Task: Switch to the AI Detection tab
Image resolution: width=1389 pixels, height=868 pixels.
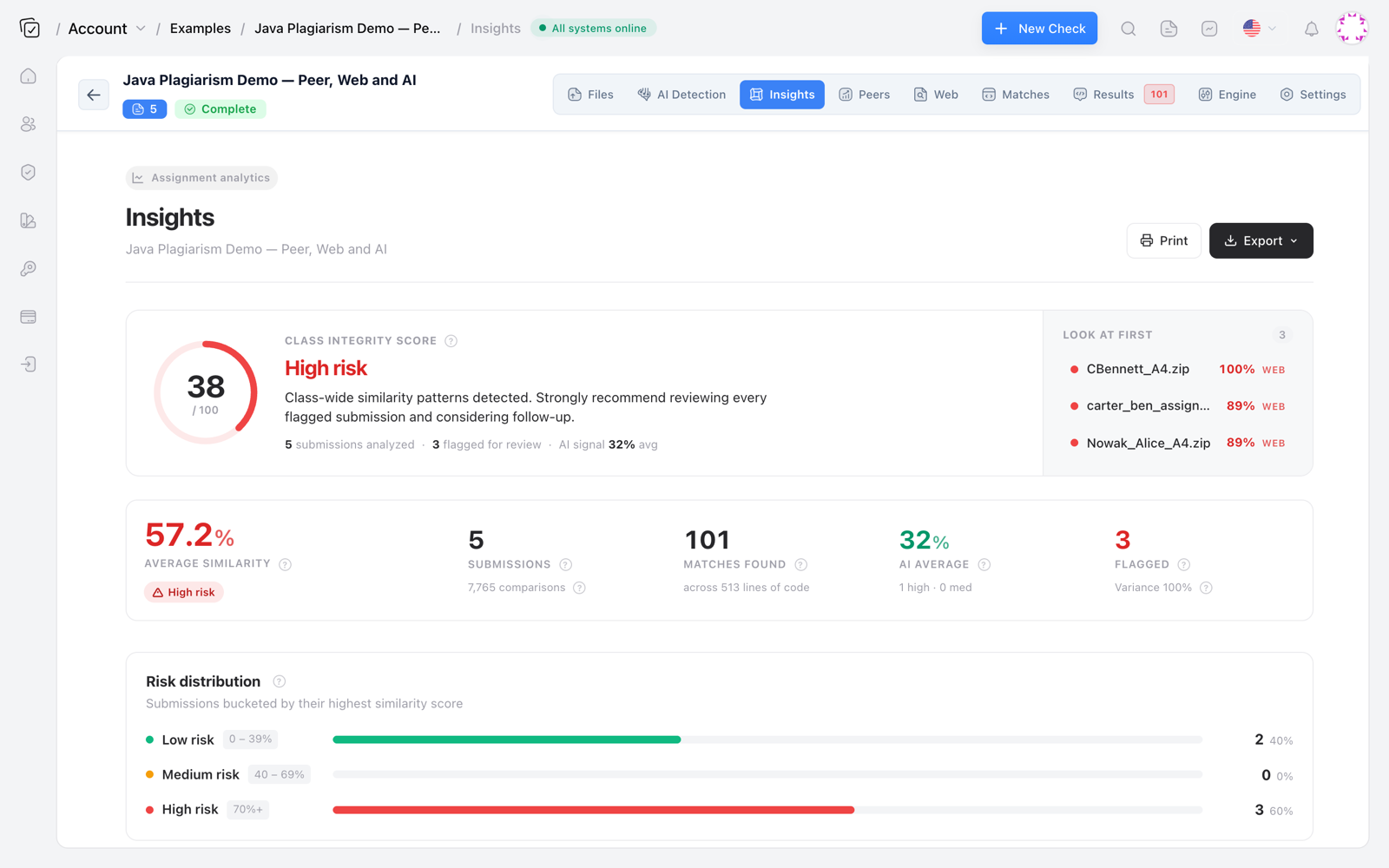Action: click(x=681, y=95)
